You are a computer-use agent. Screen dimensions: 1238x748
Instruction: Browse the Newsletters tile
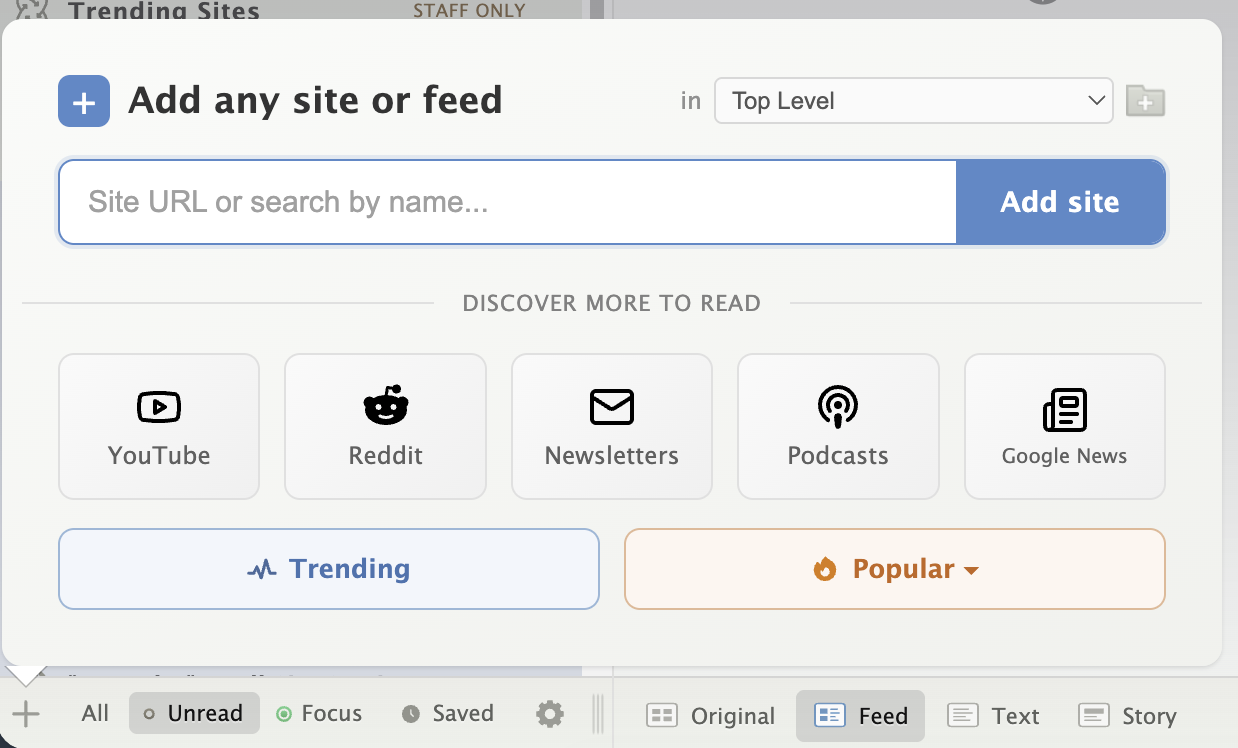pyautogui.click(x=612, y=426)
